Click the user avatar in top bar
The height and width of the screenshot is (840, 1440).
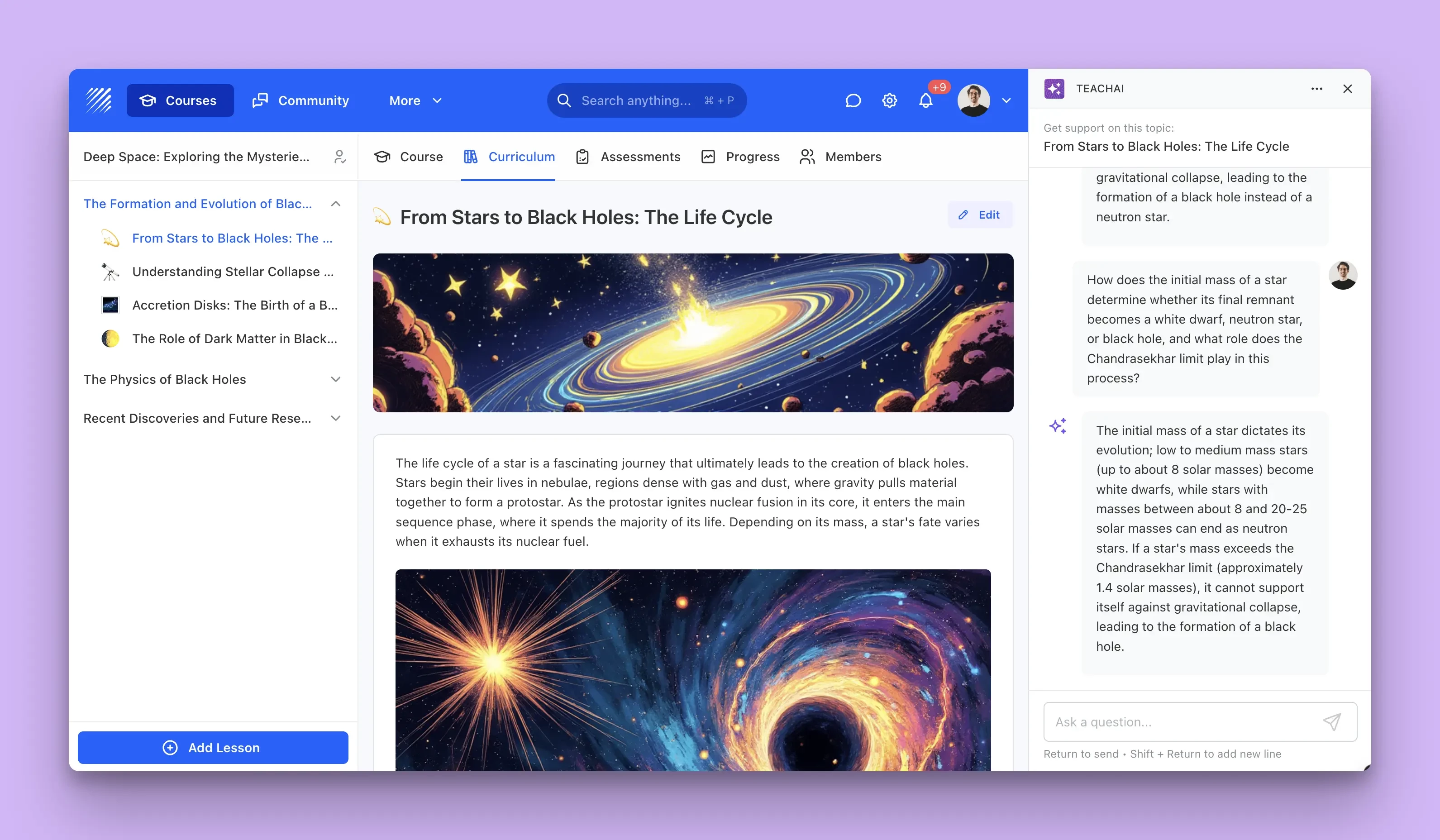coord(974,100)
